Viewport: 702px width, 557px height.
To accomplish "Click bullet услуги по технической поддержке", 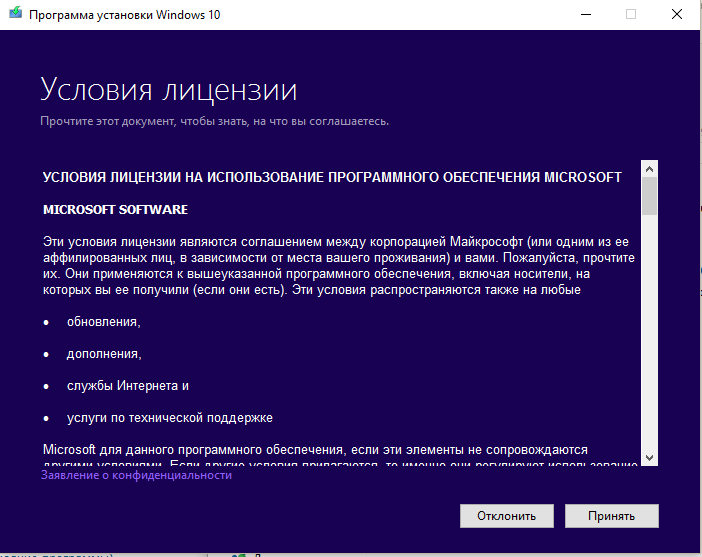I will tap(170, 418).
